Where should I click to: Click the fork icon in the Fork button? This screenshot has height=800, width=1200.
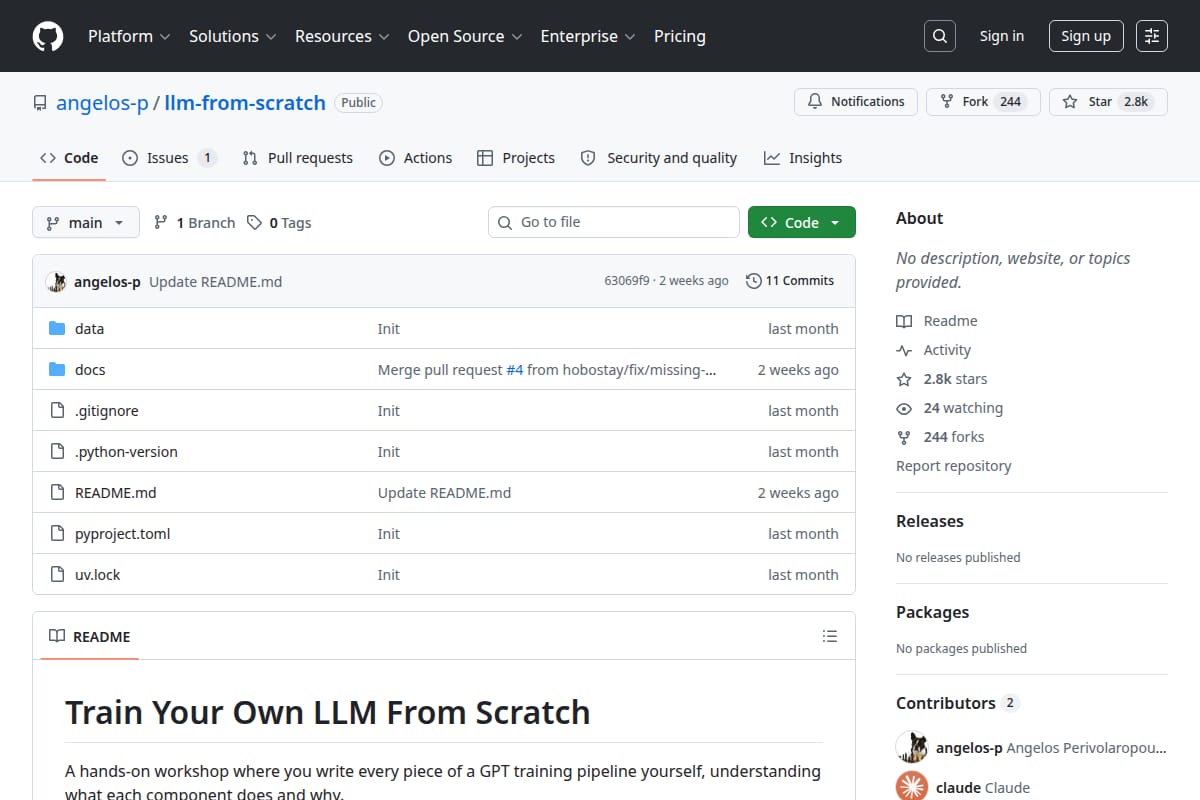click(947, 102)
